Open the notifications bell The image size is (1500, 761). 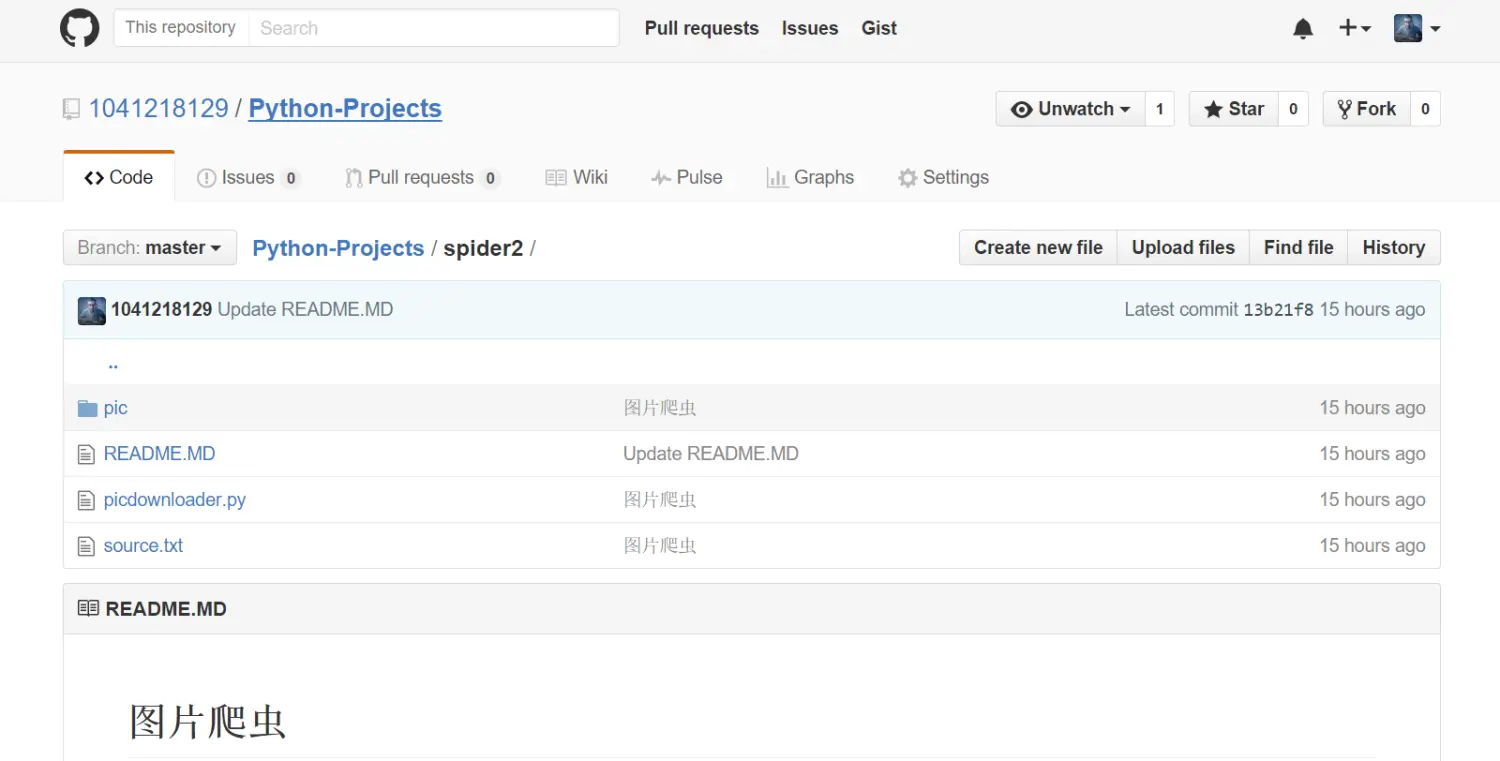pyautogui.click(x=1303, y=29)
